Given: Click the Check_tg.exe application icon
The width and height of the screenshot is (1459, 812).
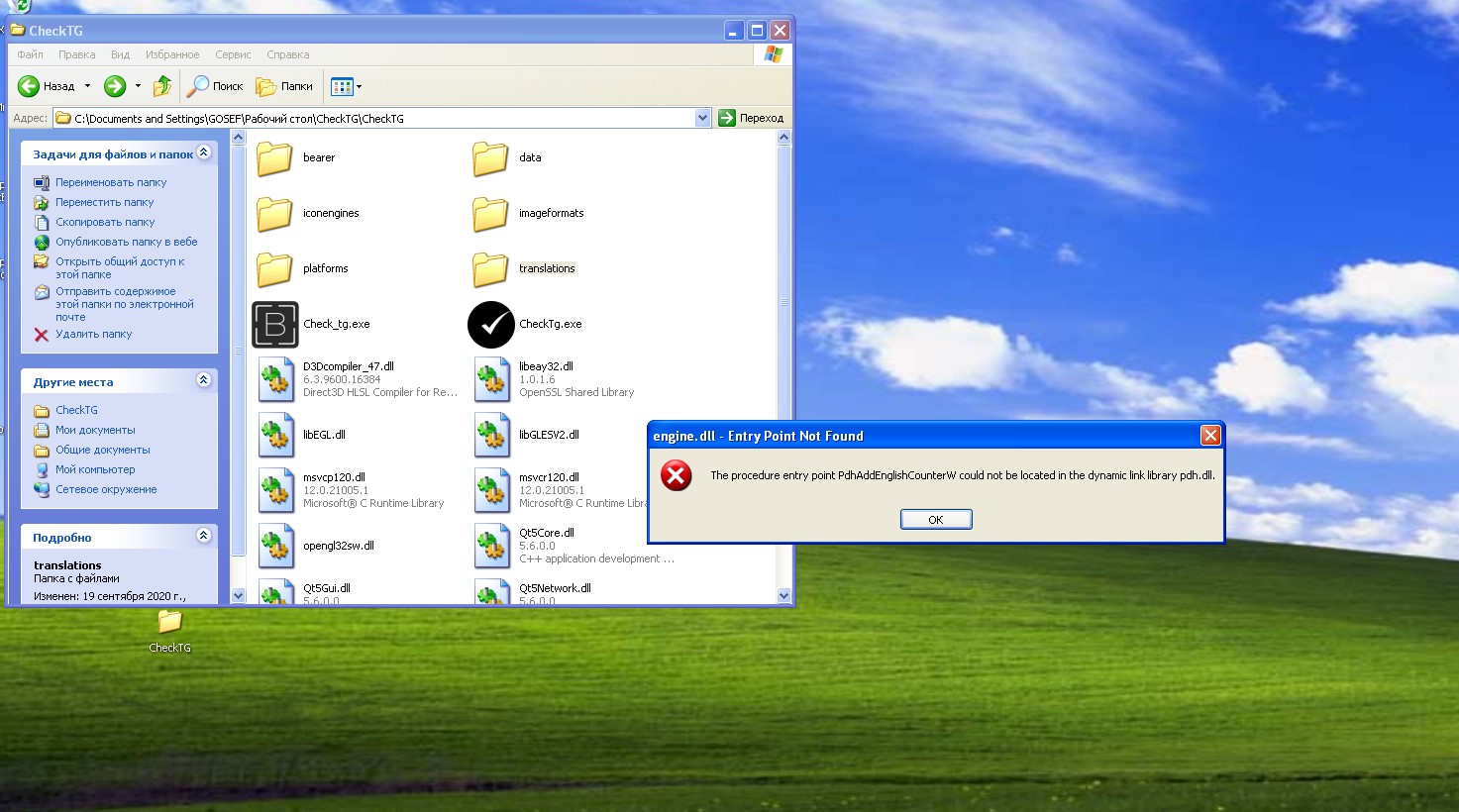Looking at the screenshot, I should tap(274, 324).
